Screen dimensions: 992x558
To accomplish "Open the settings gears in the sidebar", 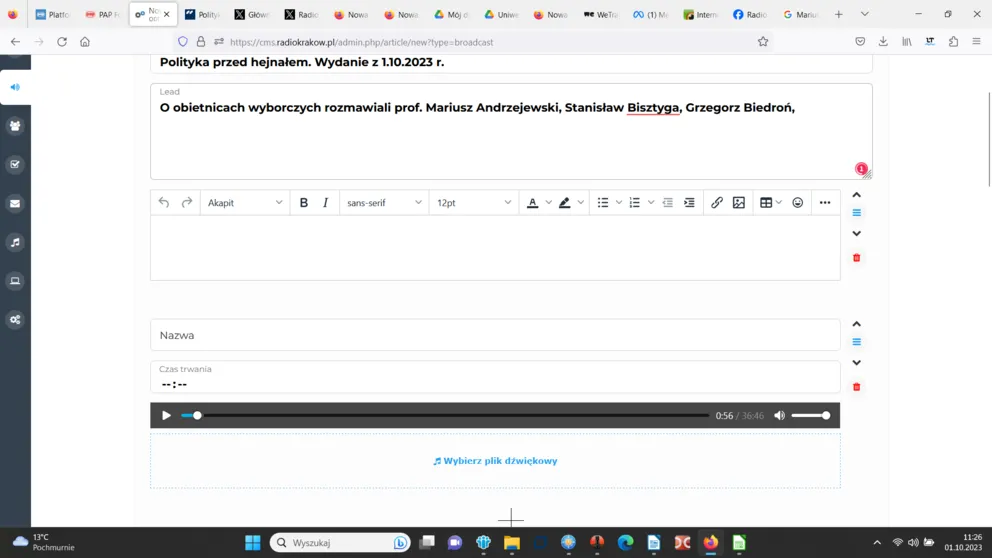I will coord(15,319).
